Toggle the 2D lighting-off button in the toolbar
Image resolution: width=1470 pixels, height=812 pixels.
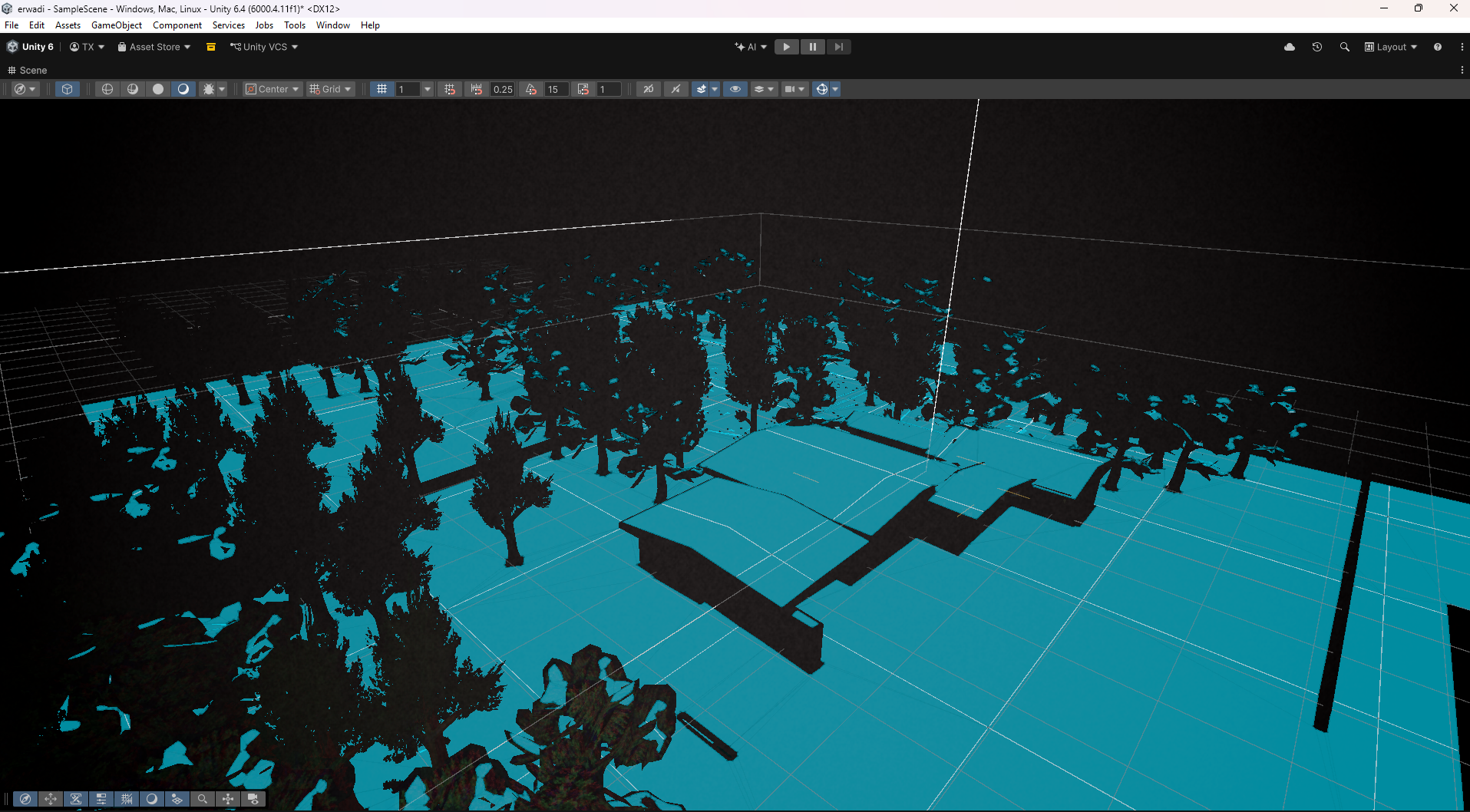tap(649, 89)
